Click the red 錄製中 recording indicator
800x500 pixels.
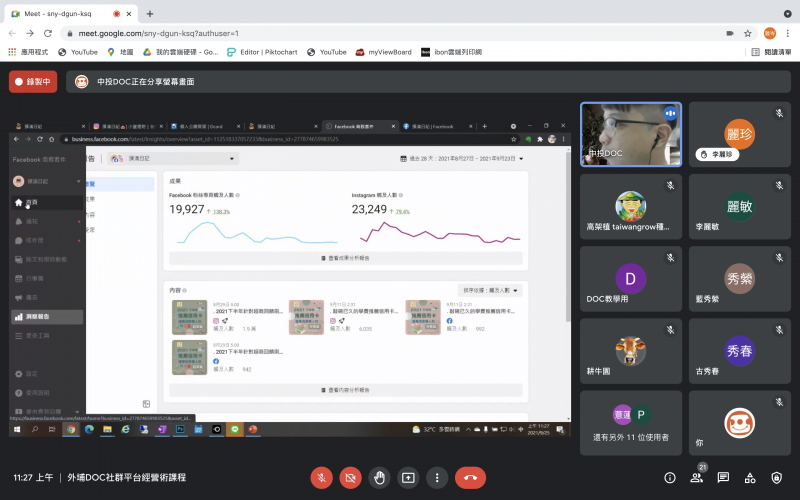[33, 82]
